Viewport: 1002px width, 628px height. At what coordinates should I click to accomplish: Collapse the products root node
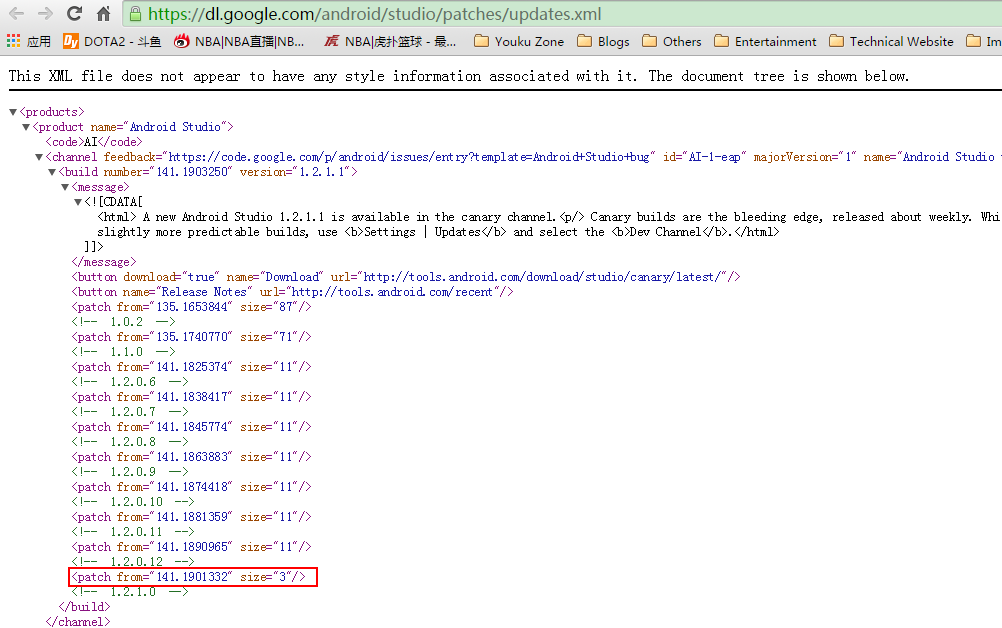pos(11,111)
